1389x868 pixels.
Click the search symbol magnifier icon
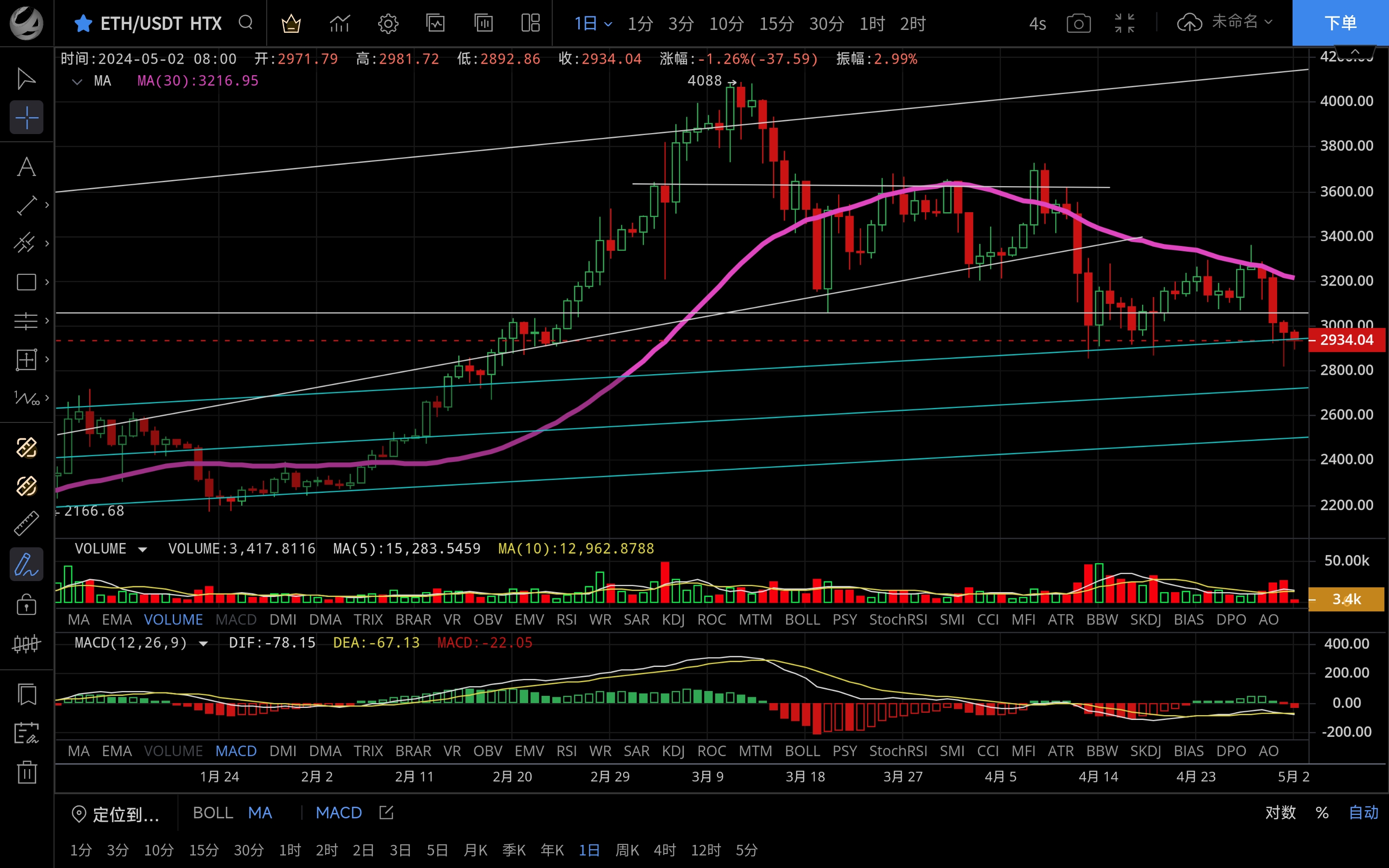245,23
